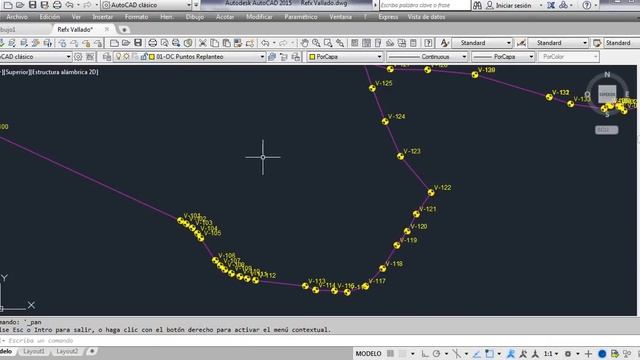640x360 pixels.
Task: Click the Help question mark toolbar icon
Action: tap(428, 43)
